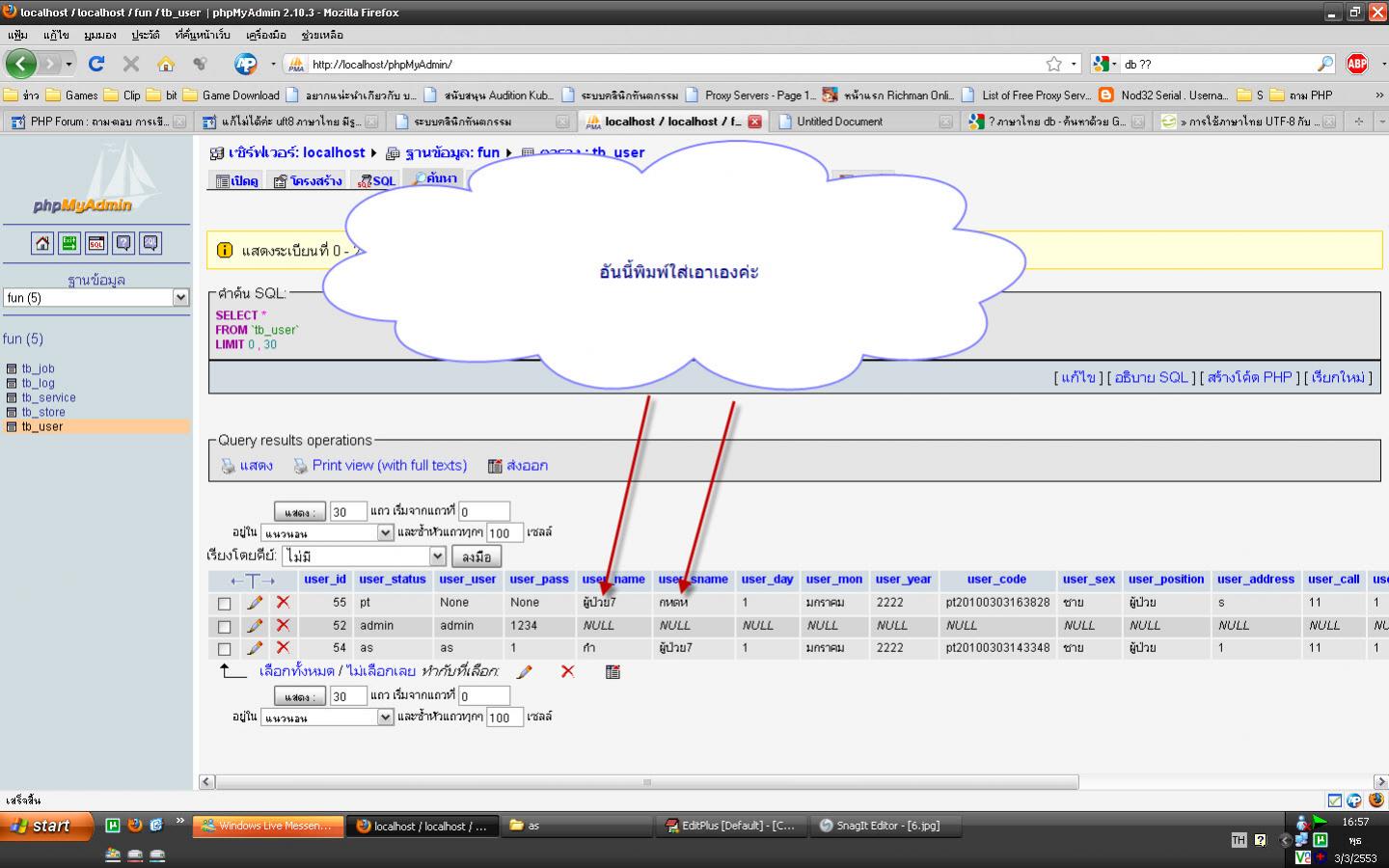This screenshot has height=868, width=1389.
Task: Switch to the โครงสร้าง structure tab
Action: tap(308, 180)
